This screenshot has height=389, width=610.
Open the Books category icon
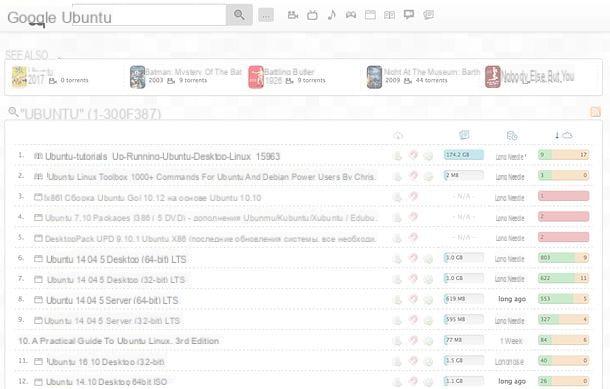click(389, 15)
